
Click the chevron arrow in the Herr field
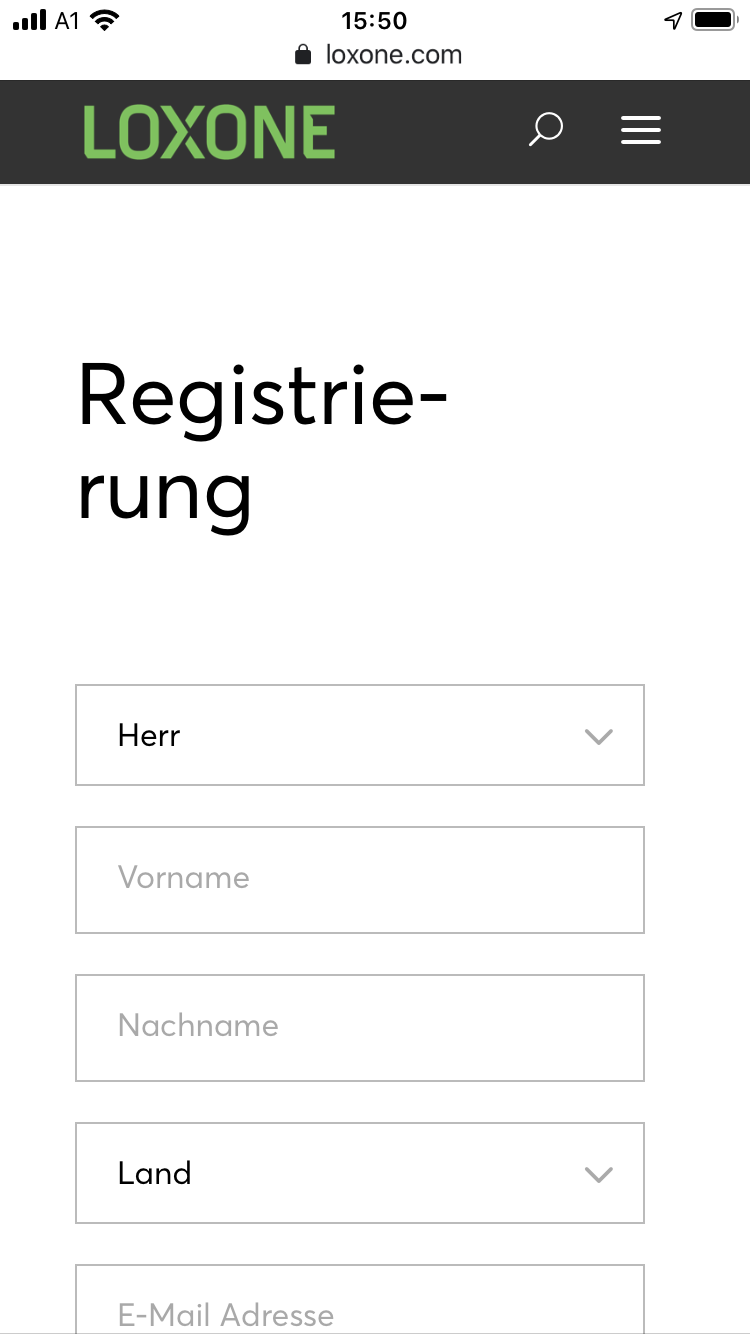[x=598, y=737]
